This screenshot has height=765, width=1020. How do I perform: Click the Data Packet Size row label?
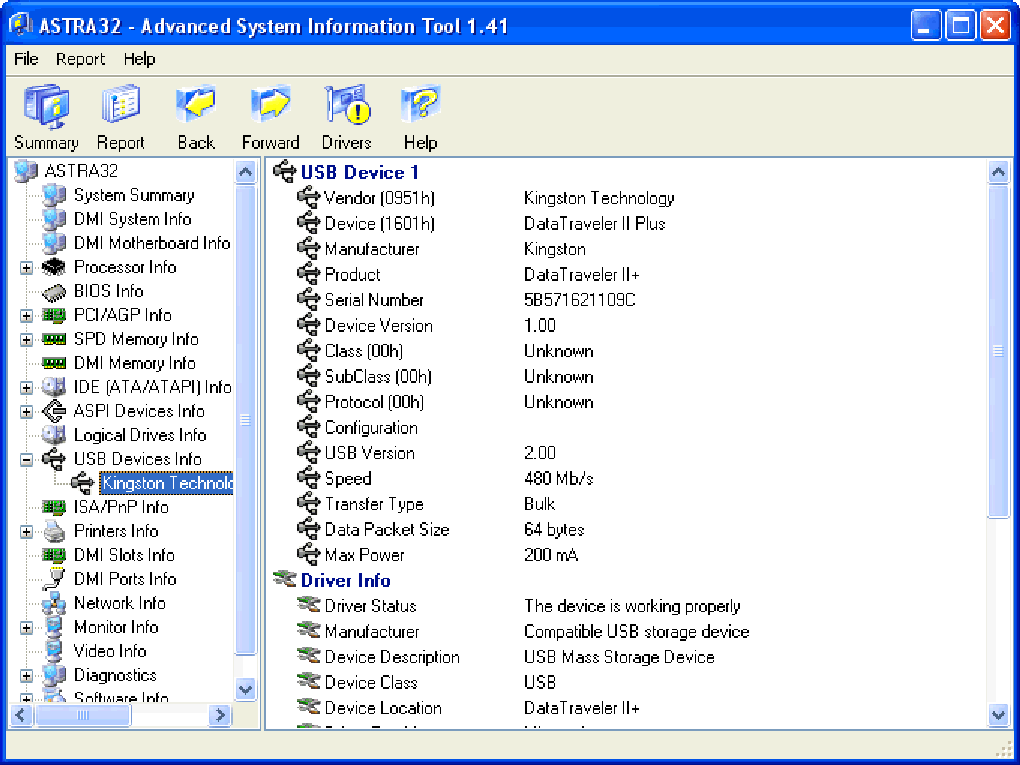387,530
